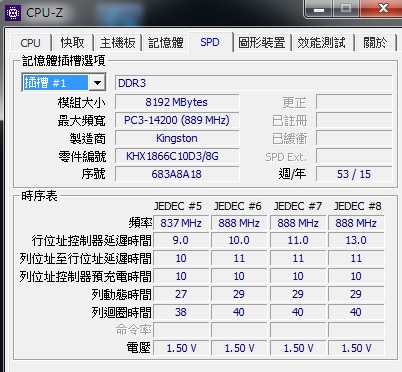Image resolution: width=402 pixels, height=372 pixels.
Task: Select the 記憶體 tab
Action: click(x=166, y=43)
